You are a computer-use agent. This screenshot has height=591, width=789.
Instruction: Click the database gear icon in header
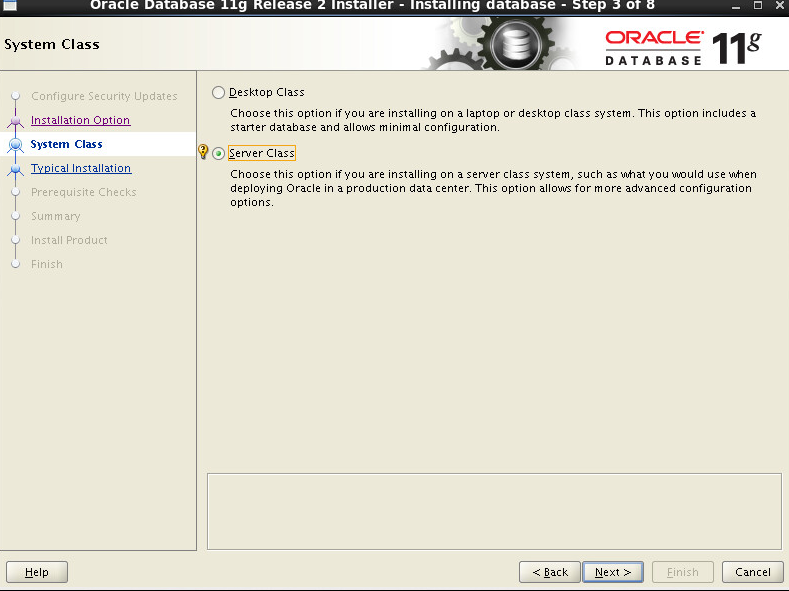point(515,44)
